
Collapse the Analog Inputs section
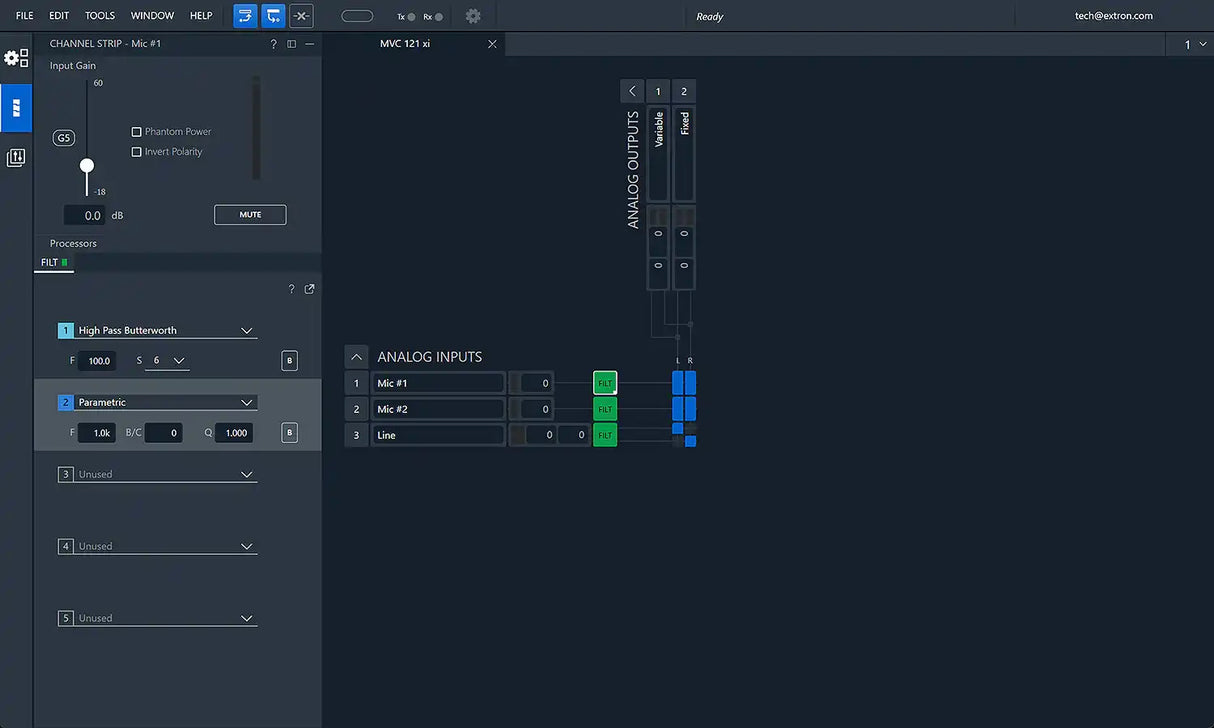point(357,357)
